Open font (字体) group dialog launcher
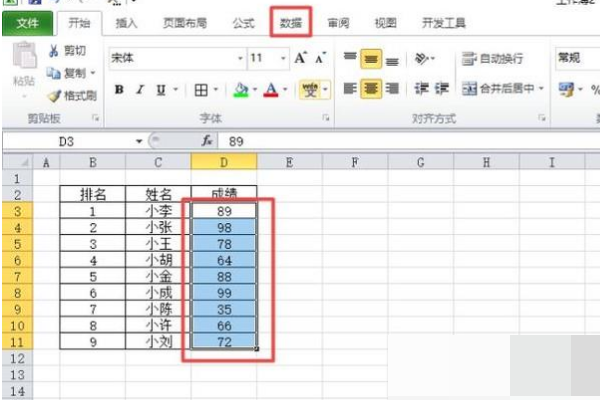600x400 pixels. (326, 118)
